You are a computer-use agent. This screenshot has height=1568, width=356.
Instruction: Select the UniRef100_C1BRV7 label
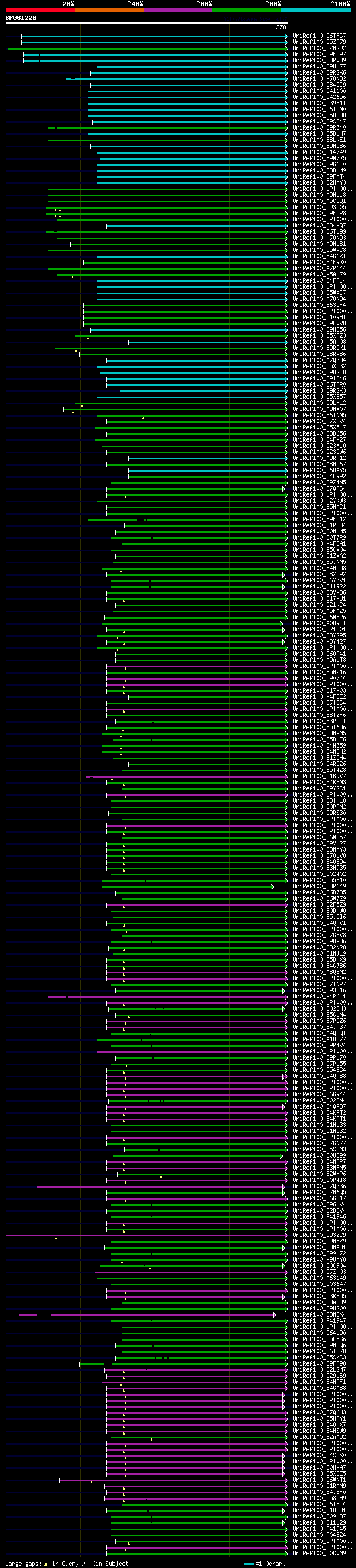coord(319,776)
